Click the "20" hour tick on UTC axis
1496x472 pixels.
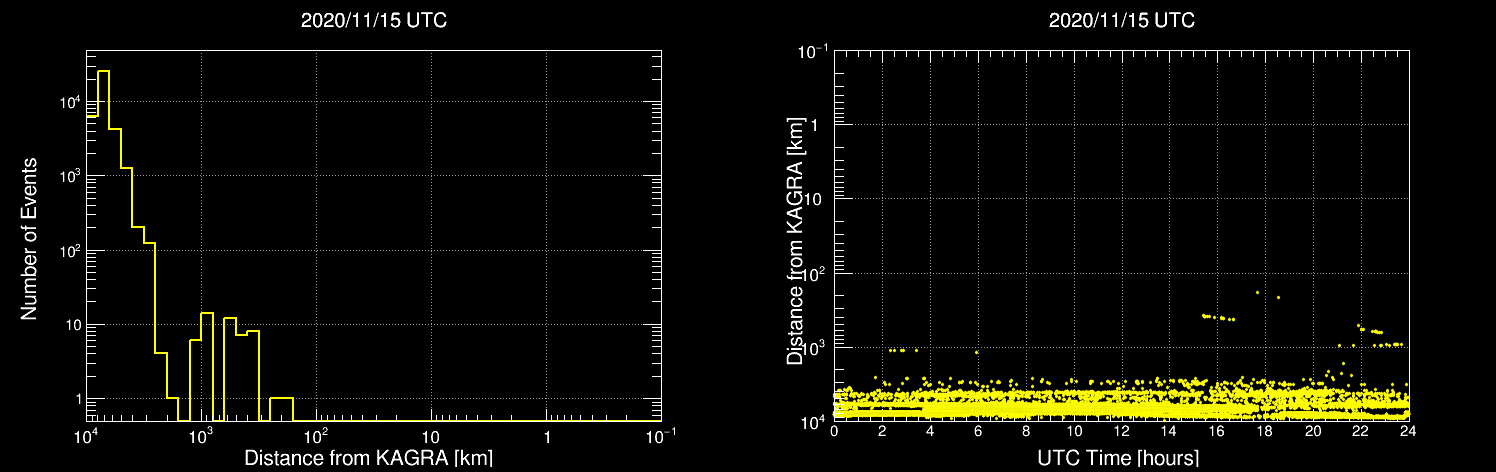pos(1313,432)
